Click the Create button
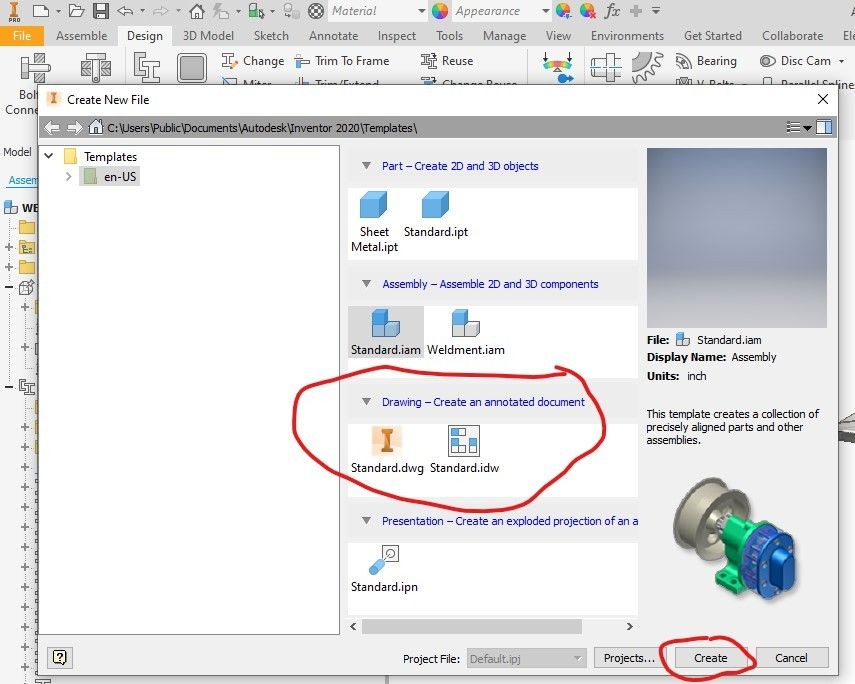Viewport: 855px width, 684px height. (711, 658)
